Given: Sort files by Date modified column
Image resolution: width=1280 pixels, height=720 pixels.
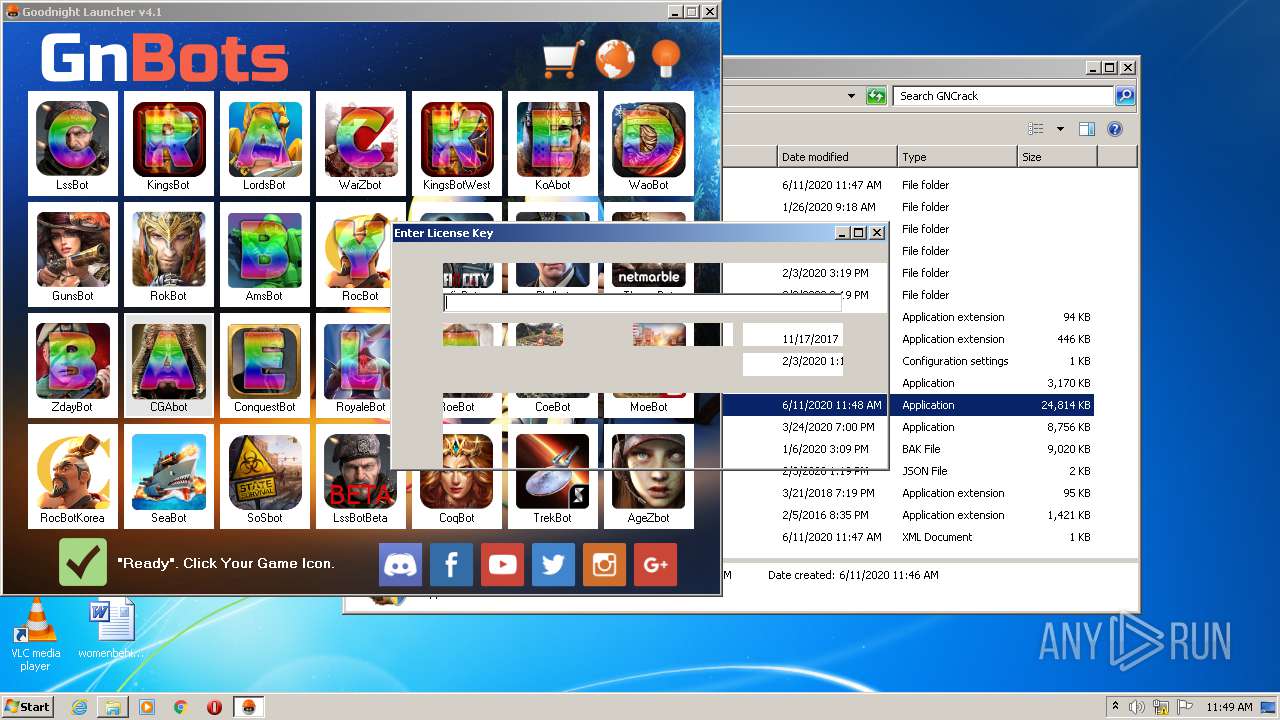Looking at the screenshot, I should point(837,157).
